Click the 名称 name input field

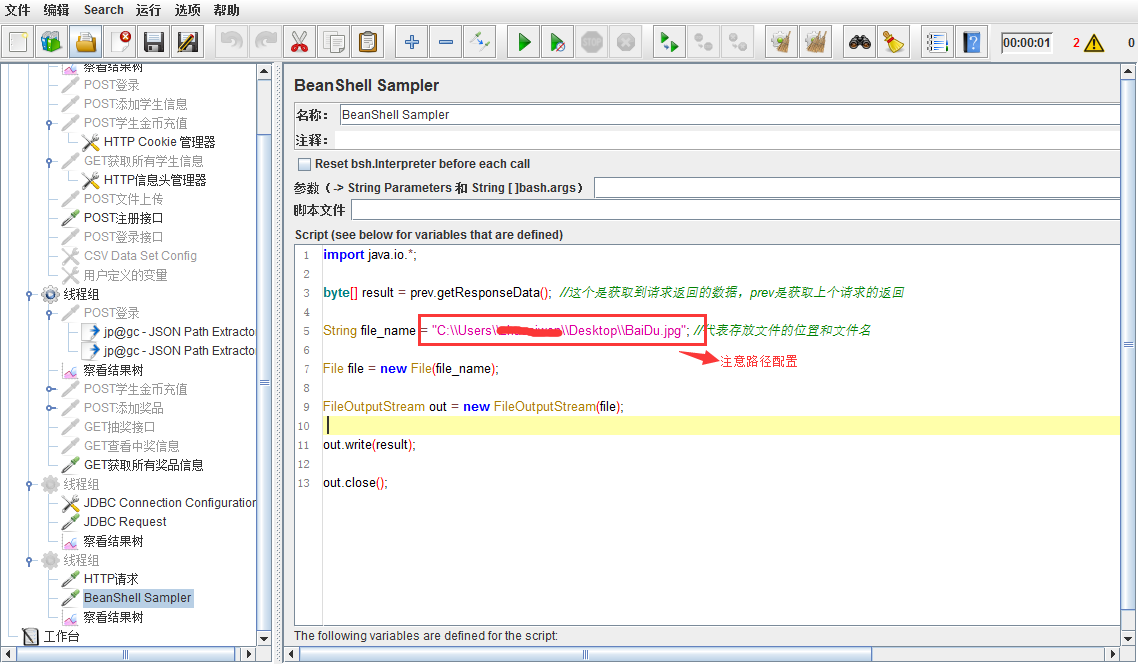click(x=728, y=115)
